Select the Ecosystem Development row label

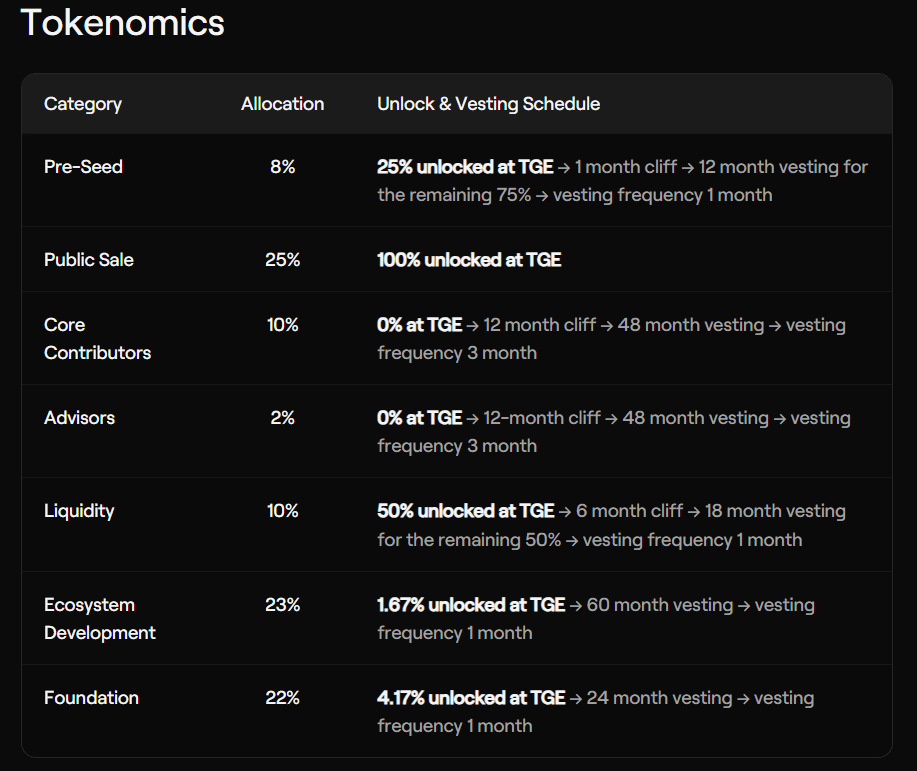click(x=100, y=619)
